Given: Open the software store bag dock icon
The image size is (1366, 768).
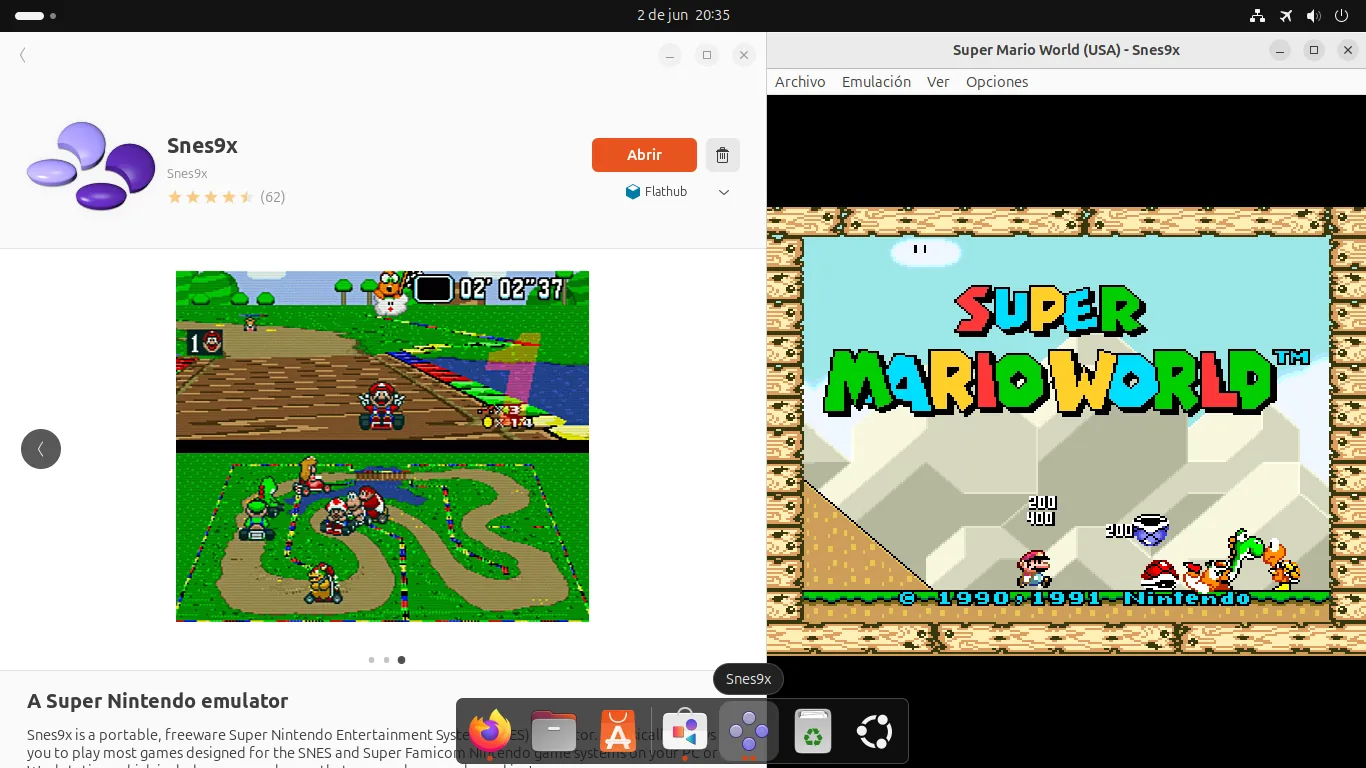Looking at the screenshot, I should click(x=684, y=732).
